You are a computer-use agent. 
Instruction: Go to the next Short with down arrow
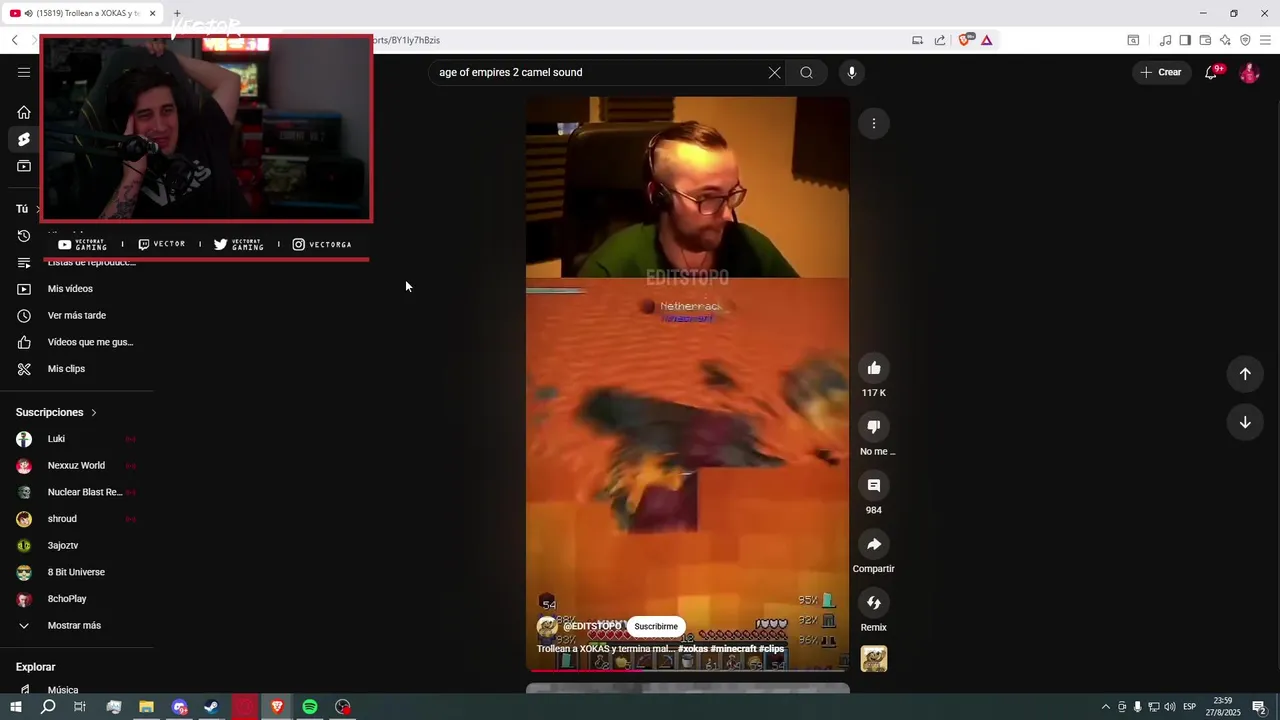click(x=1245, y=422)
